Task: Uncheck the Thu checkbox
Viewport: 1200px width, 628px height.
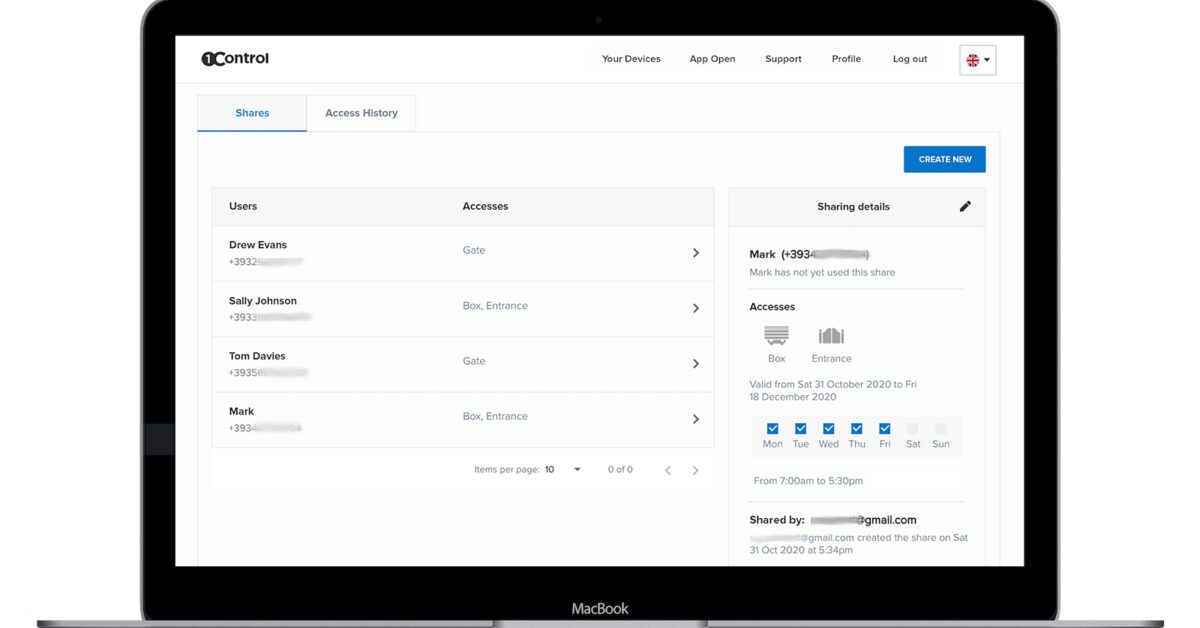Action: pos(856,429)
